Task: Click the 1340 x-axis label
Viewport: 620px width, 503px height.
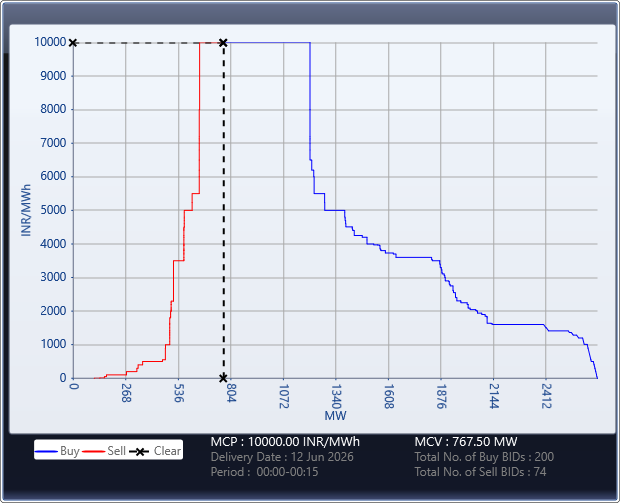Action: tap(336, 396)
